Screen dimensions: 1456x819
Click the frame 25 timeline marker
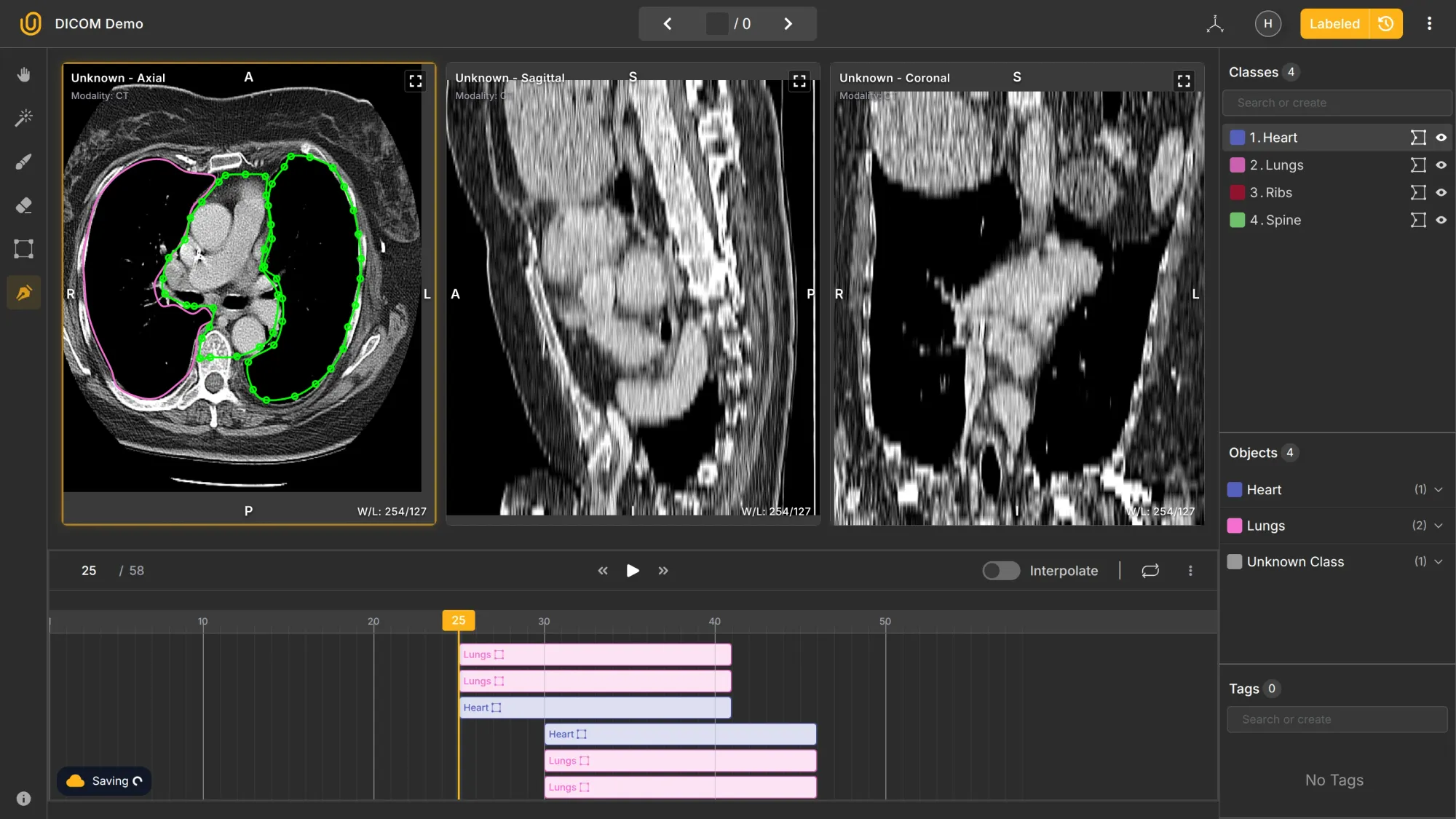tap(458, 620)
